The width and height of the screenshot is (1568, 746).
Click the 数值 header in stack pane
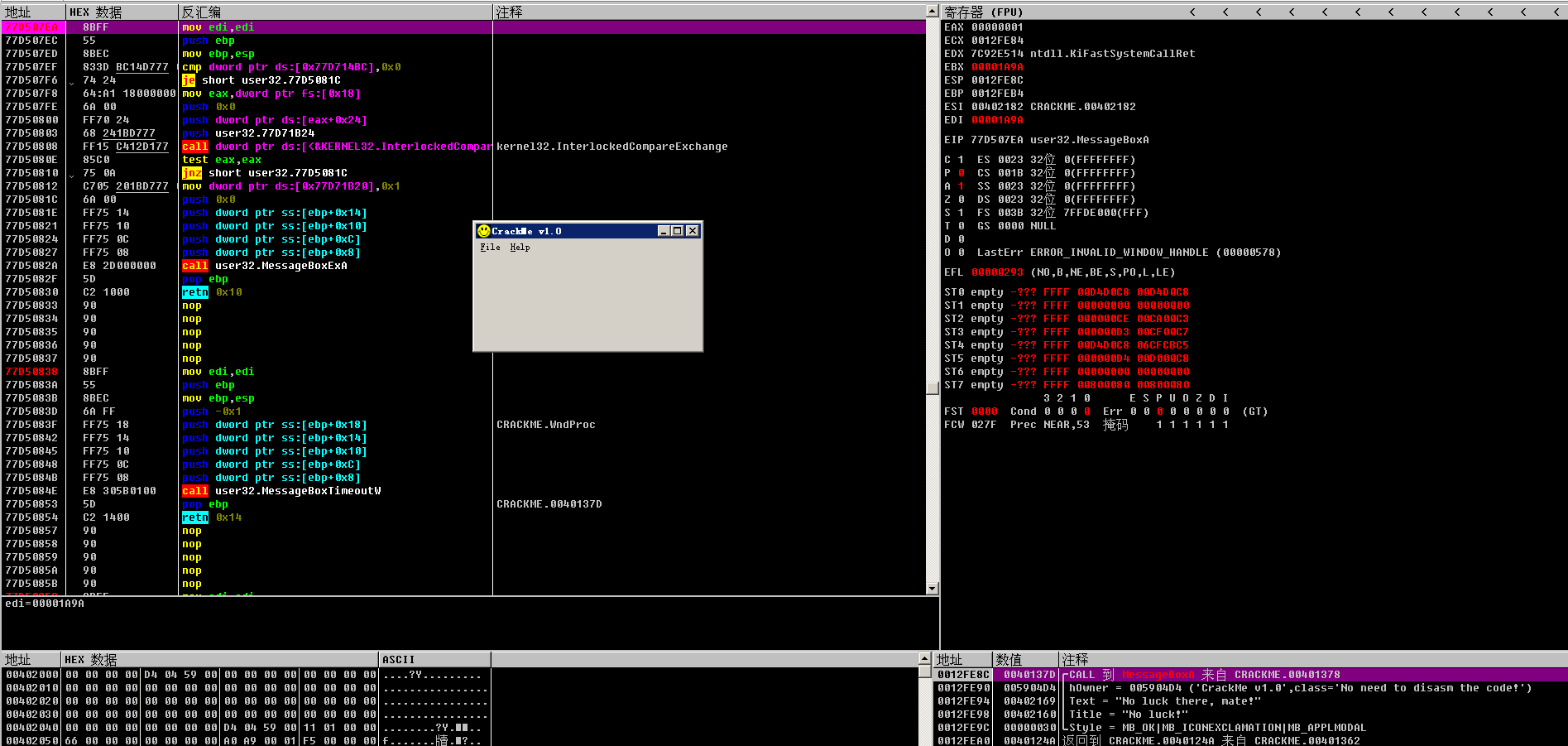[1024, 660]
